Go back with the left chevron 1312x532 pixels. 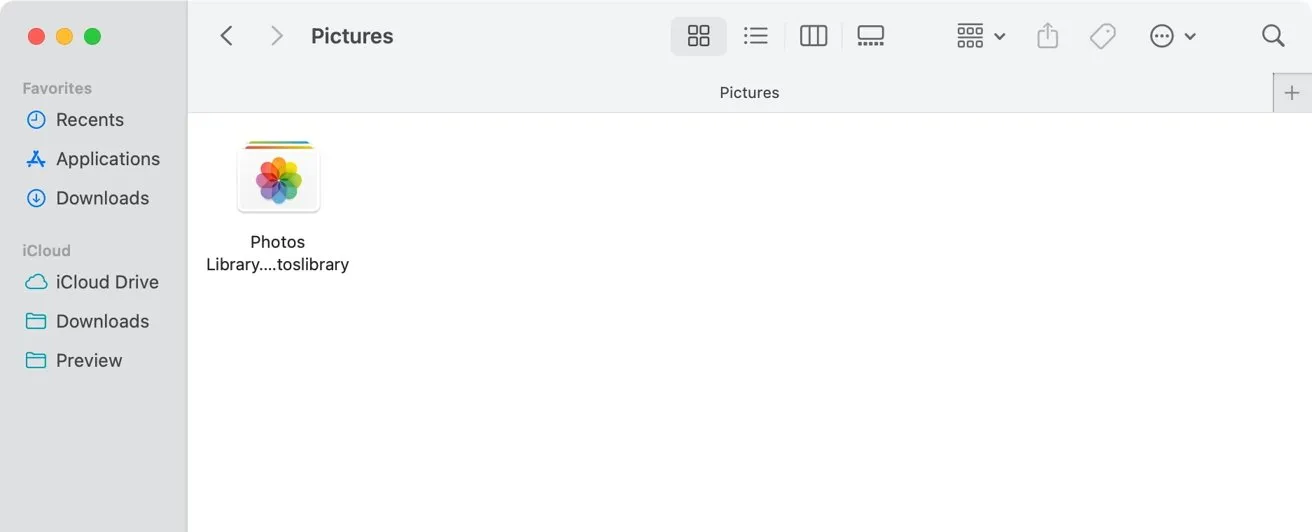226,36
